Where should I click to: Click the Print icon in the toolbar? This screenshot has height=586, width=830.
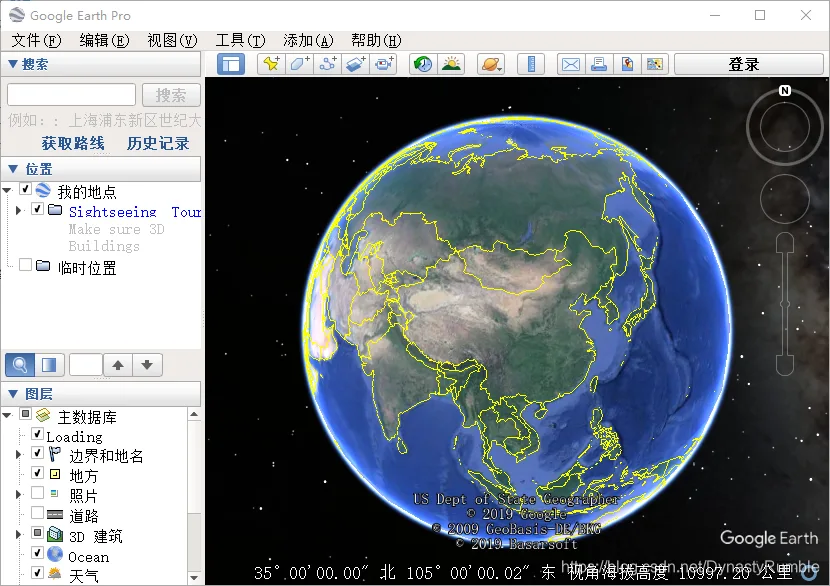[599, 65]
